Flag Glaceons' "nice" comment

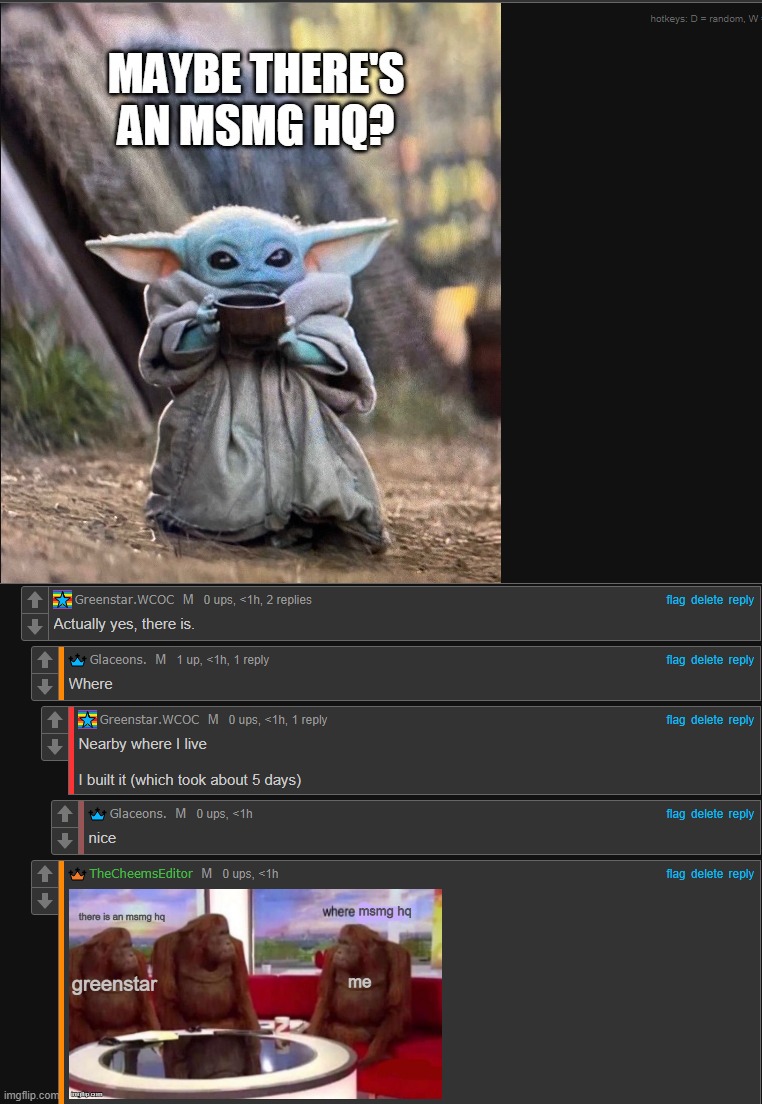coord(675,813)
